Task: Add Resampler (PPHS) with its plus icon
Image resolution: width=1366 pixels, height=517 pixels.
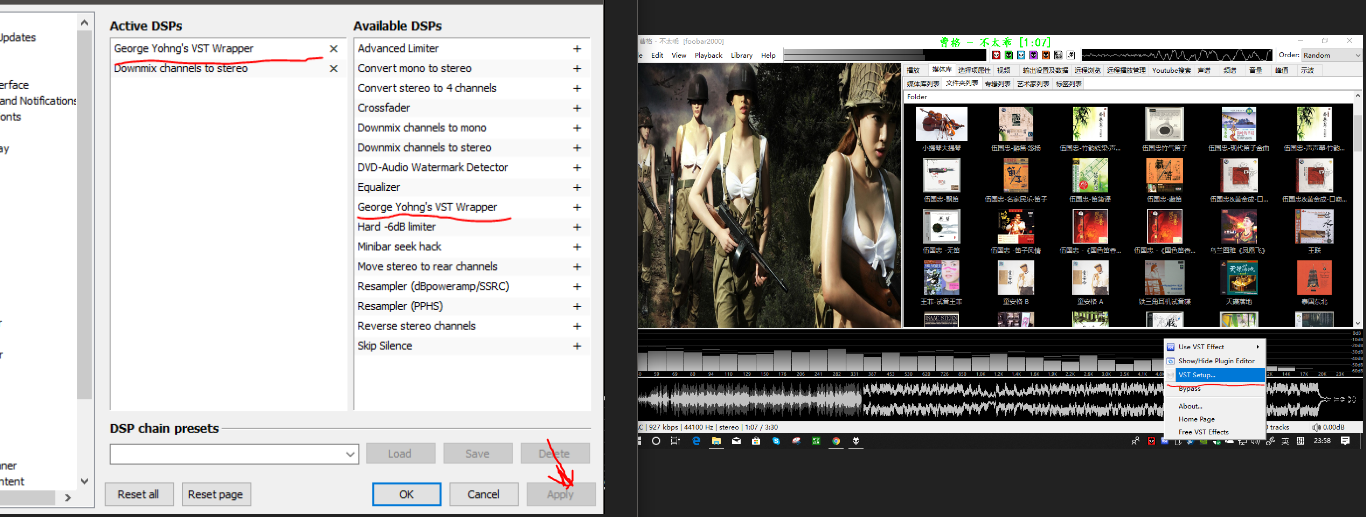Action: coord(576,306)
